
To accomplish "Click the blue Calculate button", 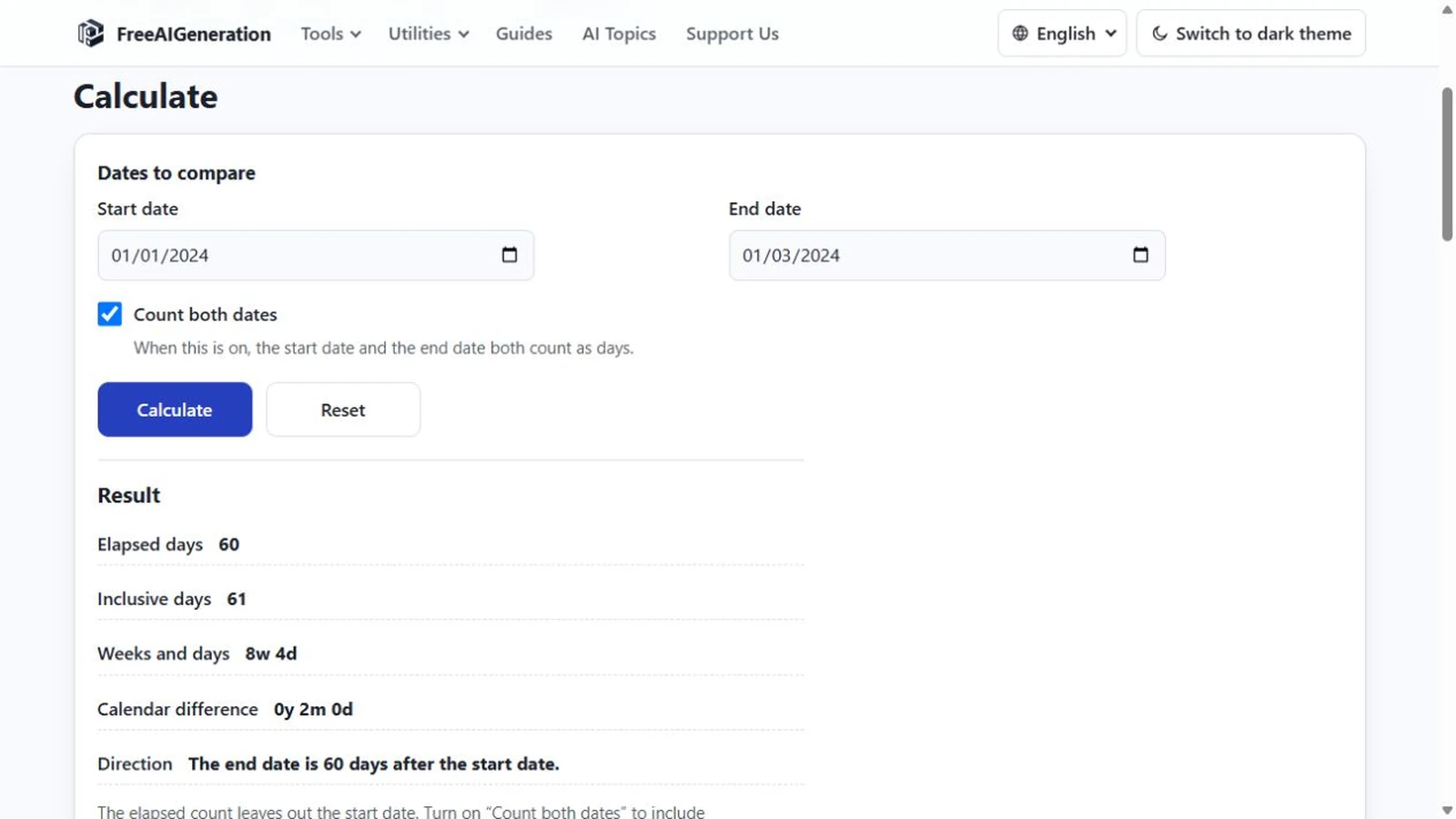I will click(x=175, y=409).
